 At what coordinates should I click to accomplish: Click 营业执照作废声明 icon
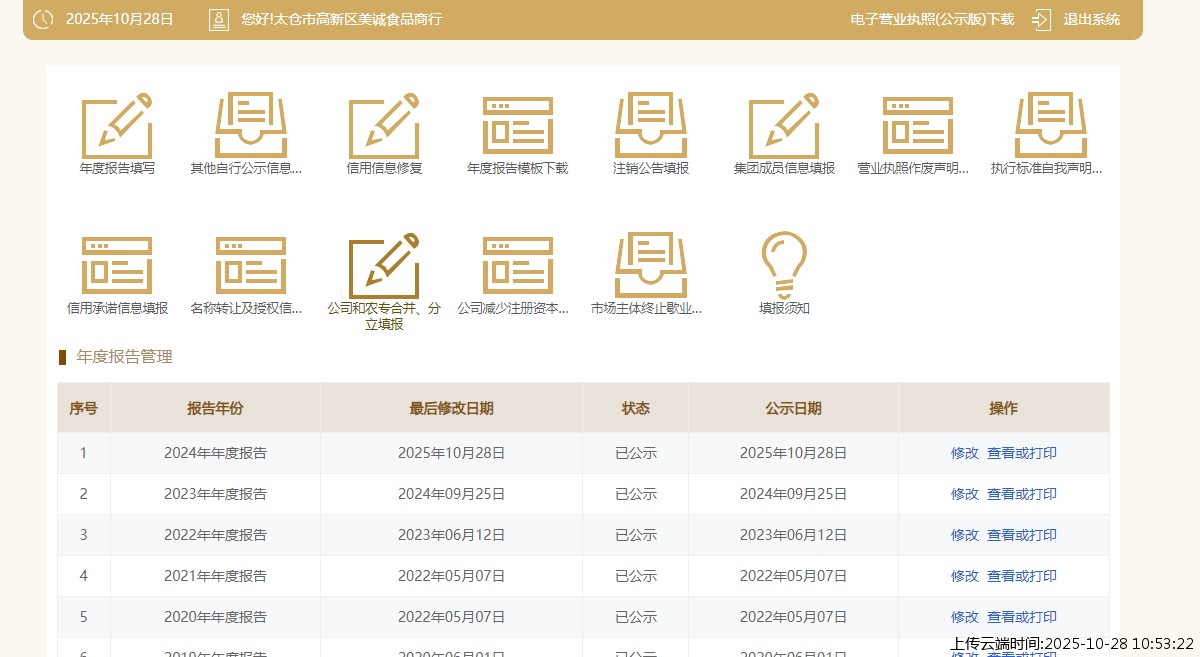click(x=917, y=127)
